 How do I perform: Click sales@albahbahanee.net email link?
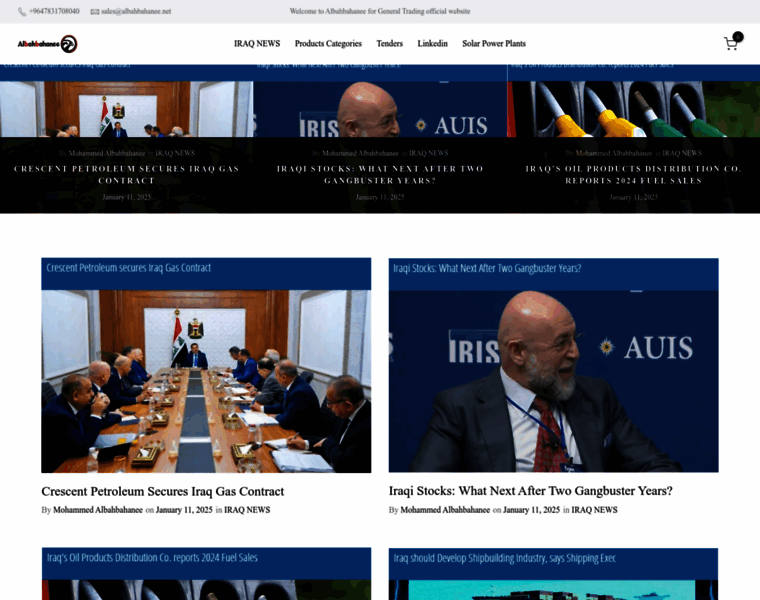[x=136, y=11]
